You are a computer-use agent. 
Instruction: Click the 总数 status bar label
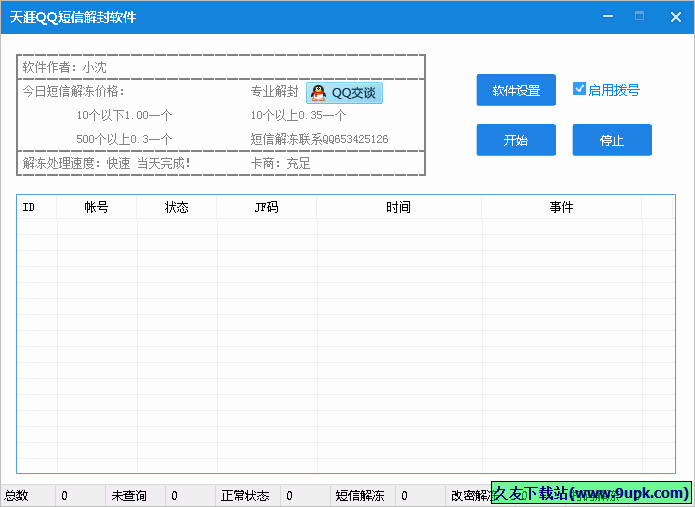click(x=16, y=495)
